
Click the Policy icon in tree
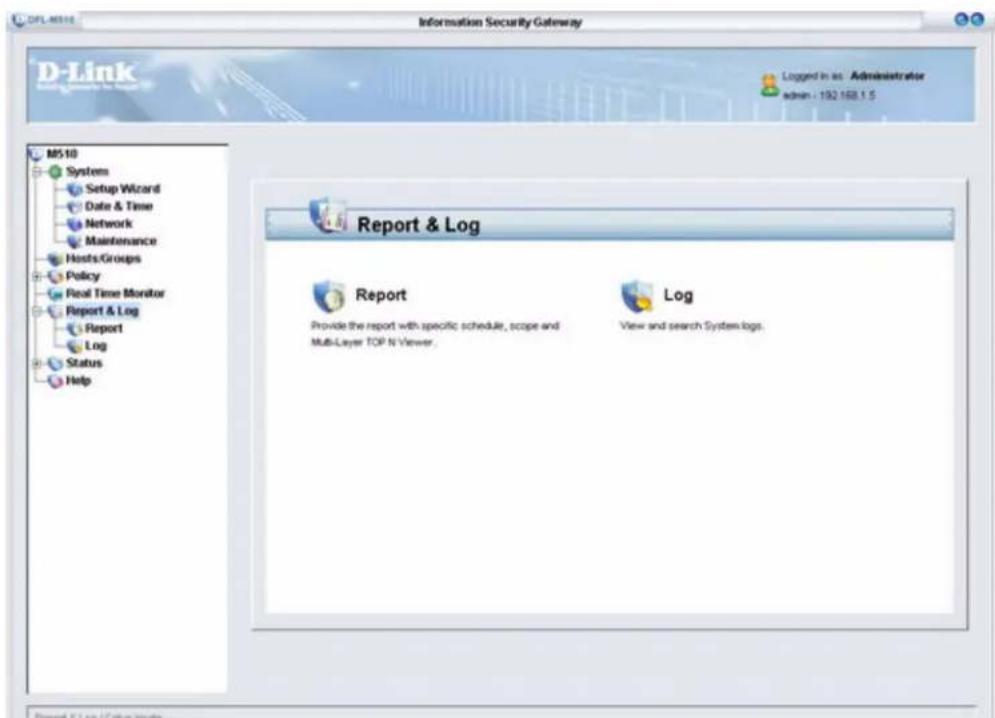pos(56,276)
